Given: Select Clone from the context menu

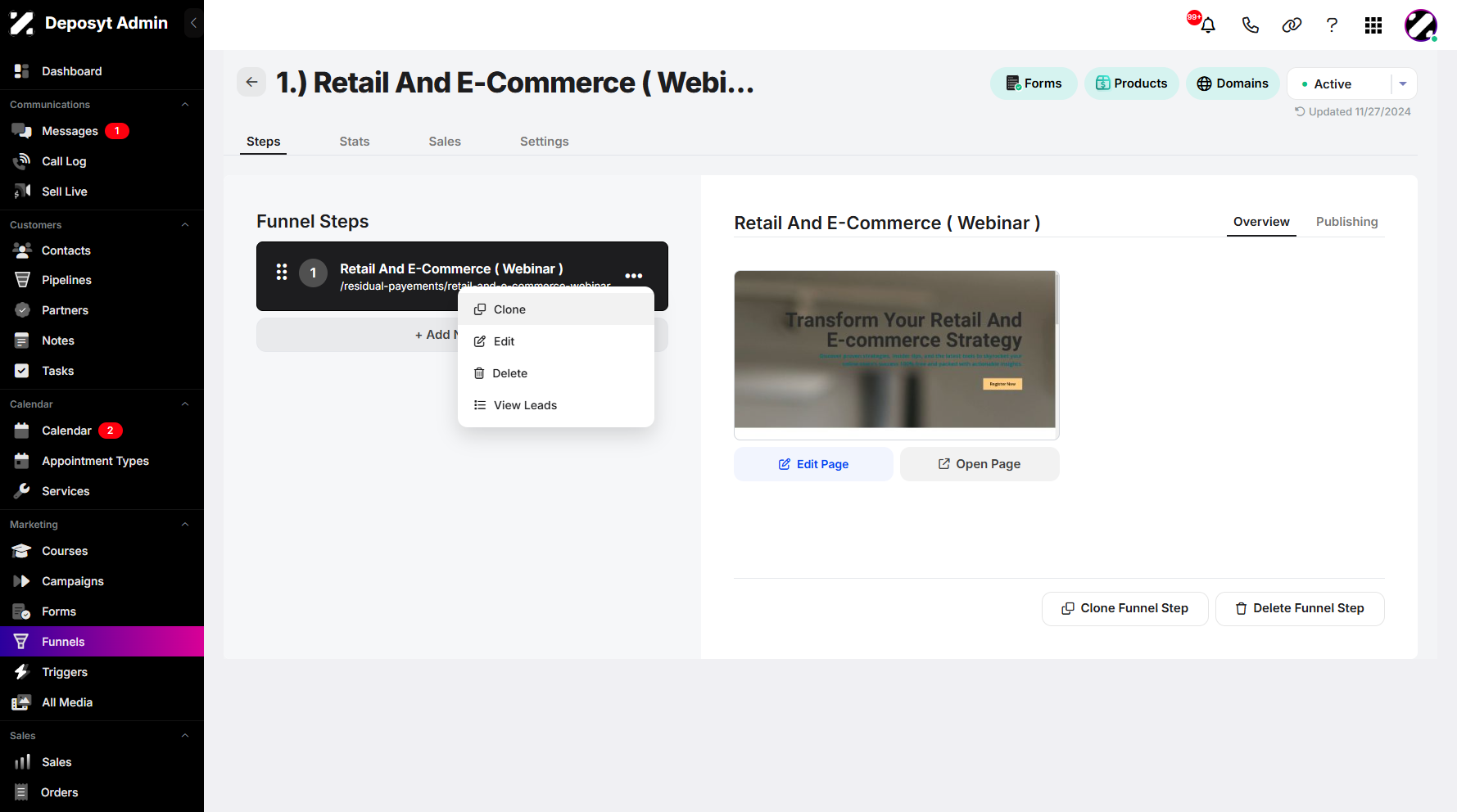Looking at the screenshot, I should (556, 309).
